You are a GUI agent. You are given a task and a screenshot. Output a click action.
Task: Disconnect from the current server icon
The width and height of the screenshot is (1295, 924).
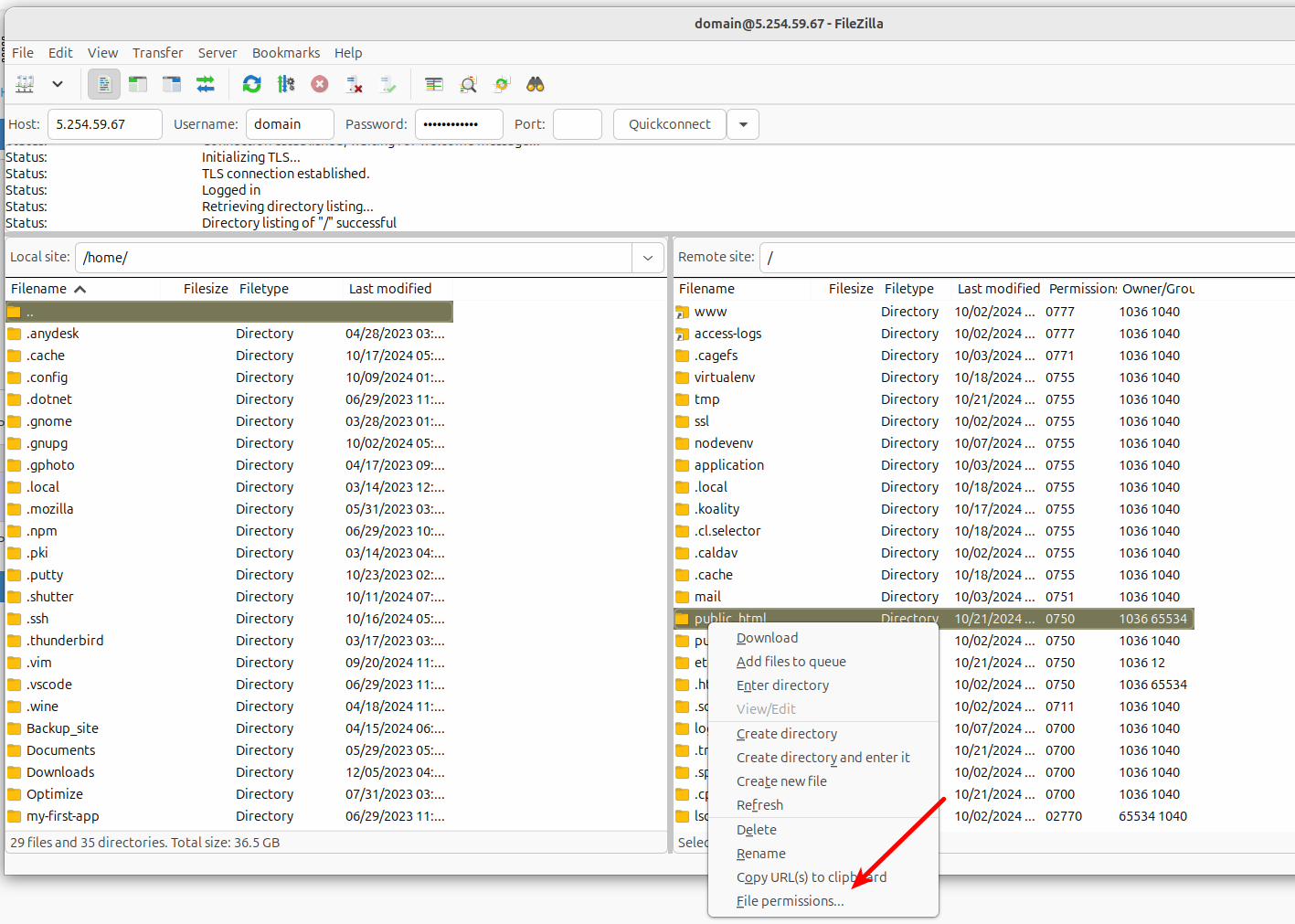pos(355,84)
